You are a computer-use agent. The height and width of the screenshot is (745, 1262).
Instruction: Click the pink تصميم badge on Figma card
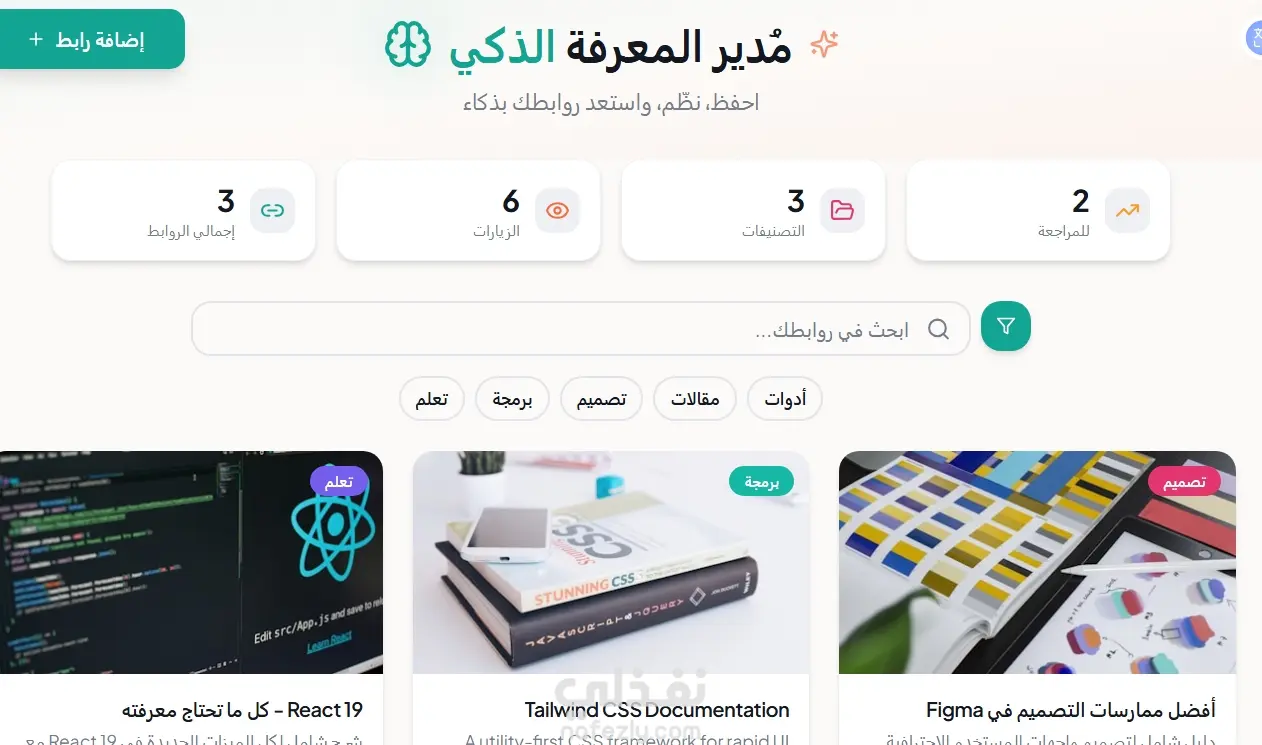[x=1184, y=481]
